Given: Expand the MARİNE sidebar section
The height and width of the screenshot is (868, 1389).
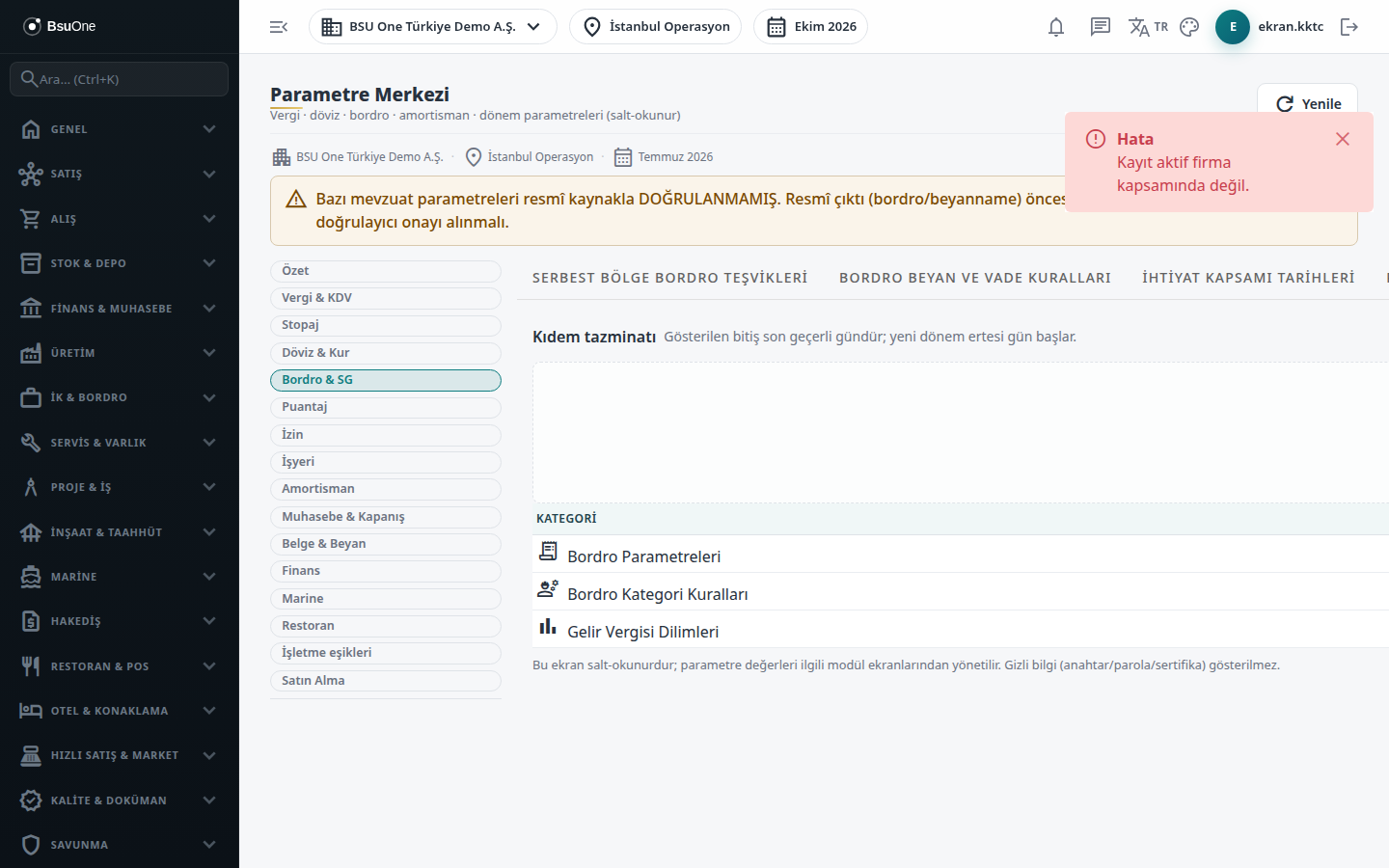Looking at the screenshot, I should [x=120, y=577].
